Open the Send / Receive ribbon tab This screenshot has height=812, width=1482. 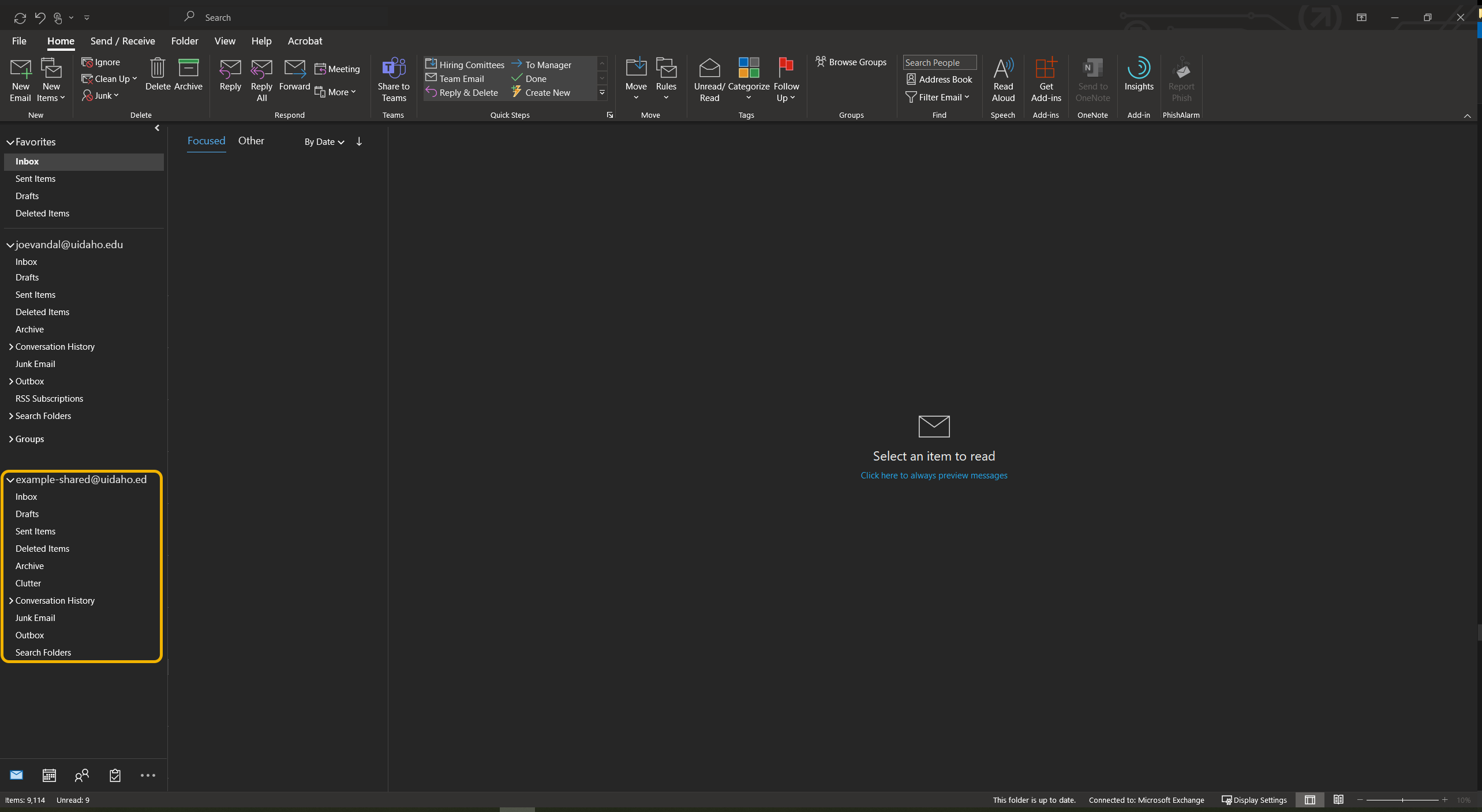(x=122, y=41)
